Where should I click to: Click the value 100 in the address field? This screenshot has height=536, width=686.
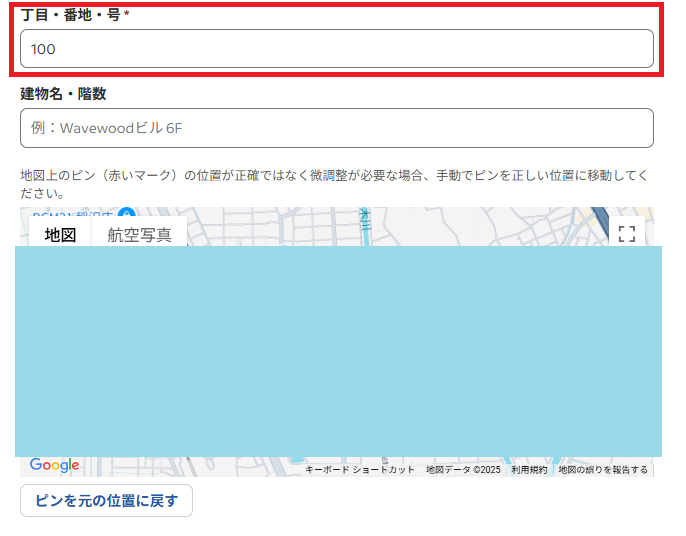pyautogui.click(x=43, y=49)
